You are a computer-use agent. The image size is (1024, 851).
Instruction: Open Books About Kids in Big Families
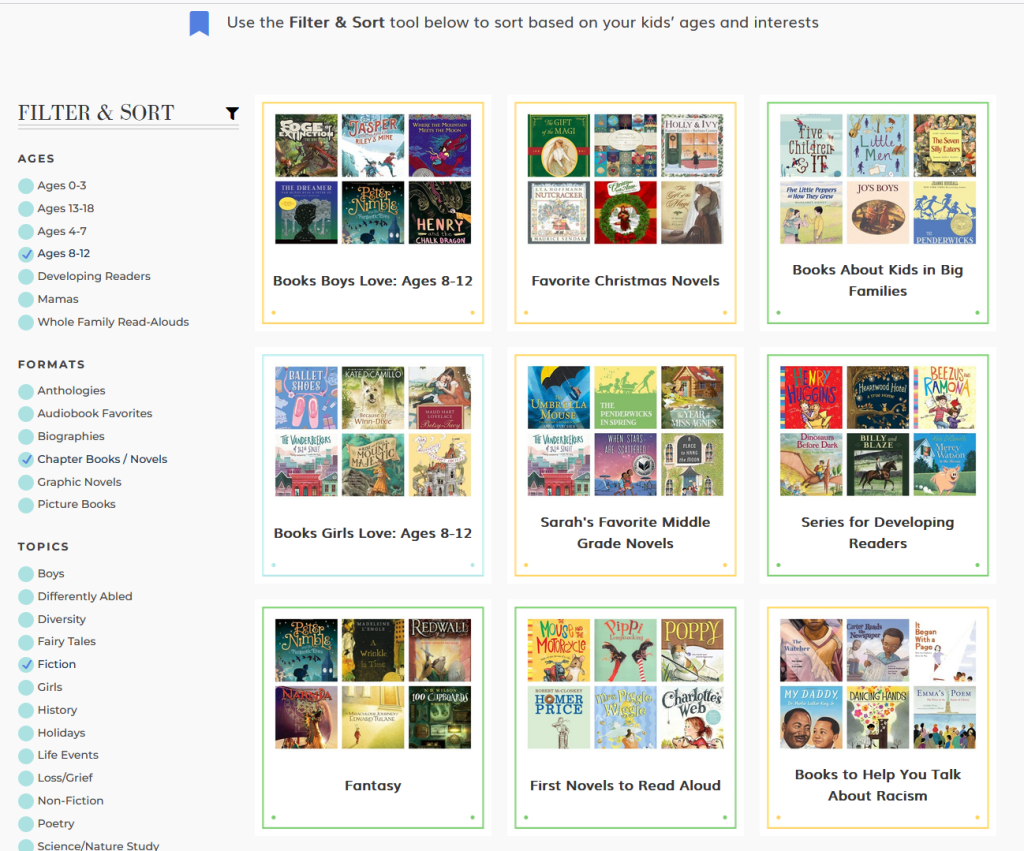[x=877, y=280]
